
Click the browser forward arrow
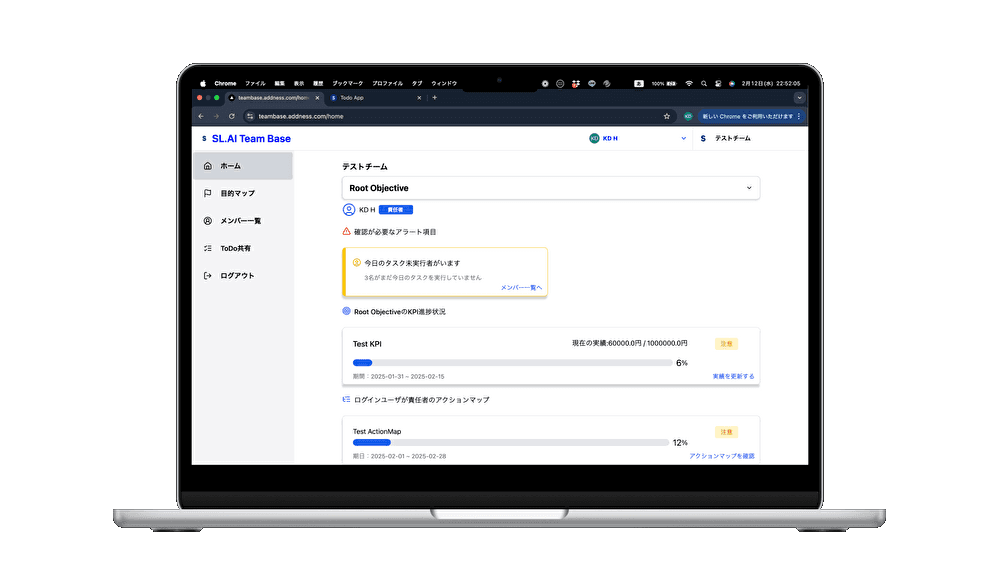click(x=216, y=116)
